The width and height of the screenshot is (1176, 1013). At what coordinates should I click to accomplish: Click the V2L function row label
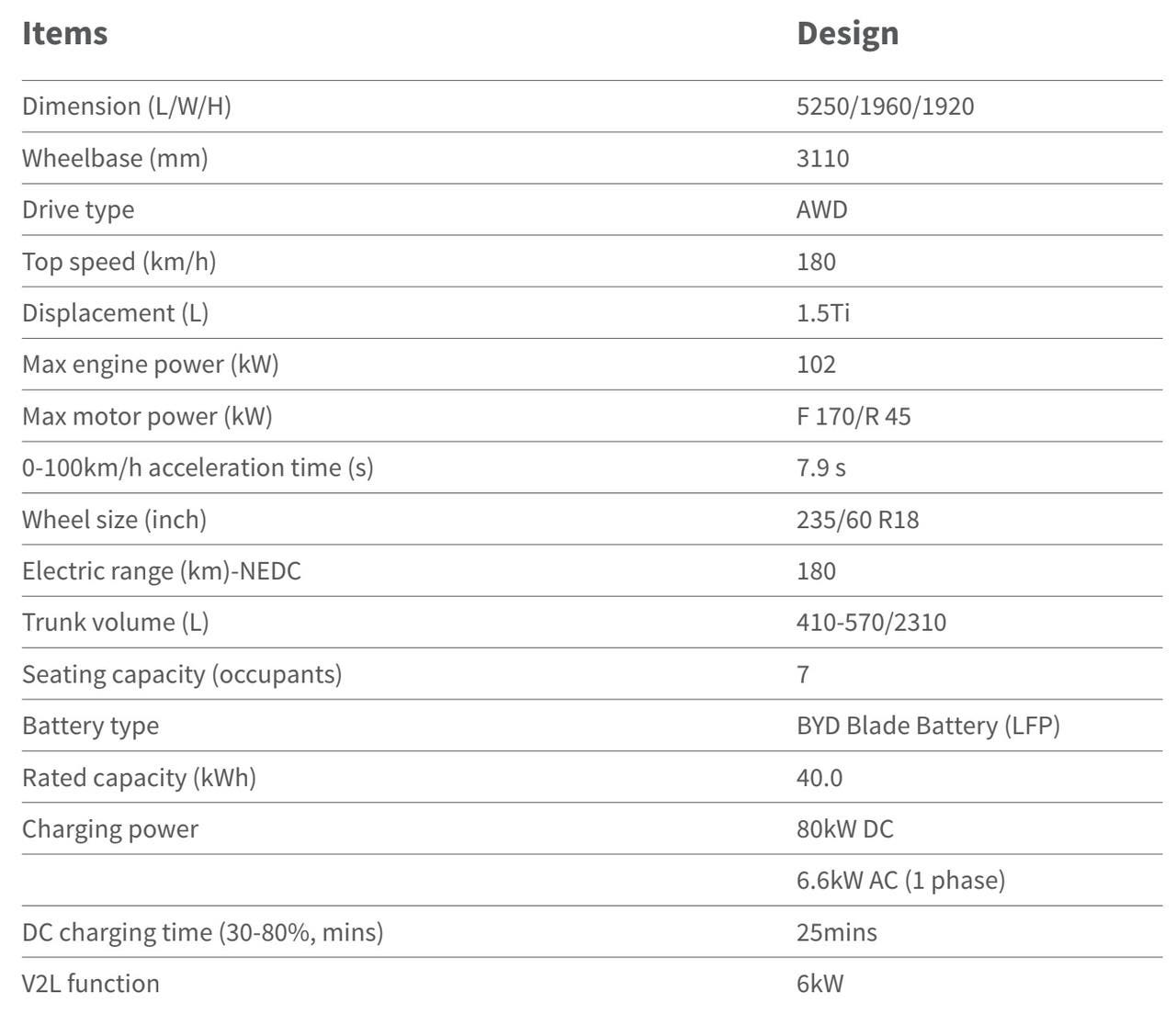(91, 984)
